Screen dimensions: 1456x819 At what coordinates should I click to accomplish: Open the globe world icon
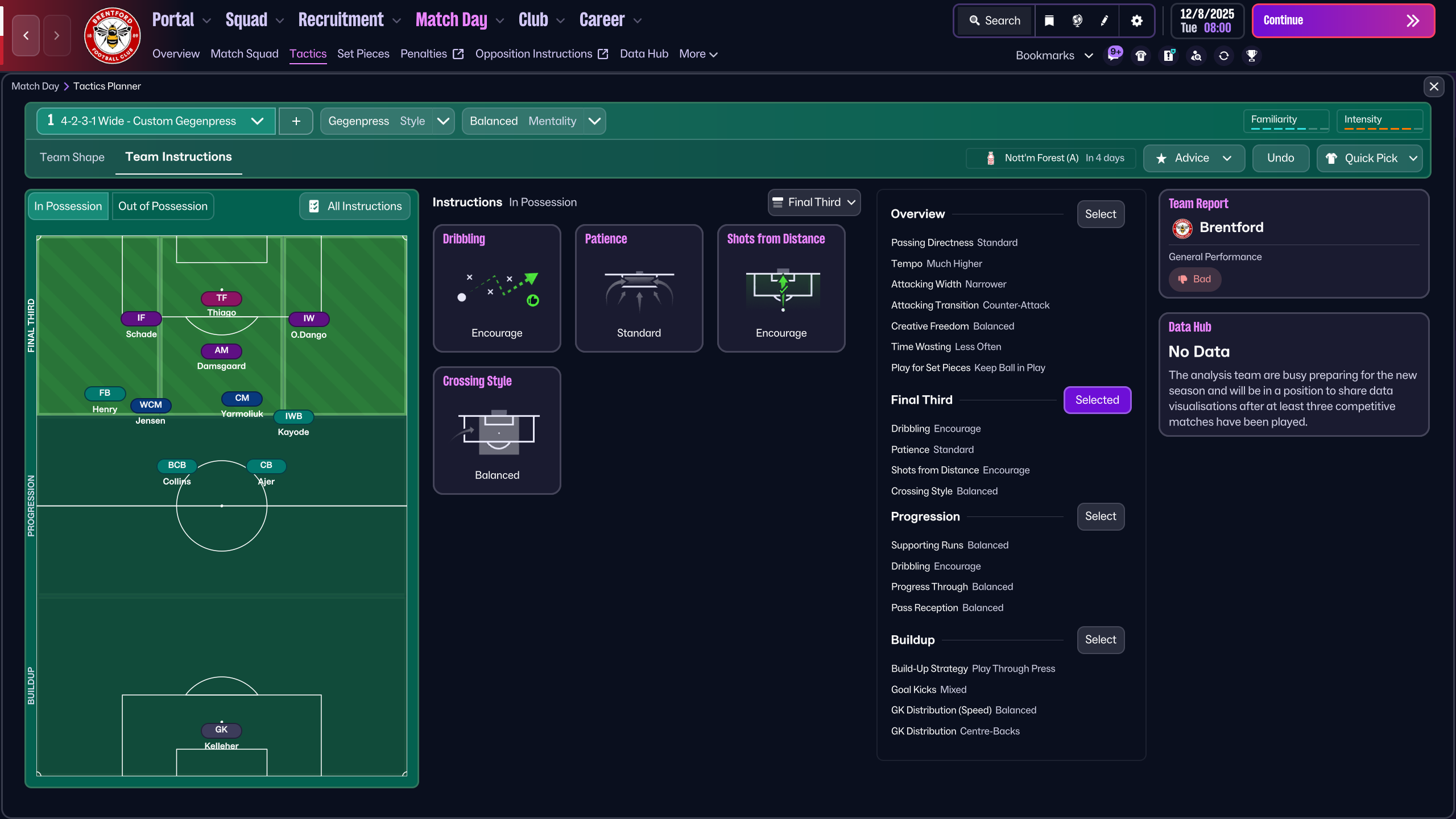coord(1077,20)
